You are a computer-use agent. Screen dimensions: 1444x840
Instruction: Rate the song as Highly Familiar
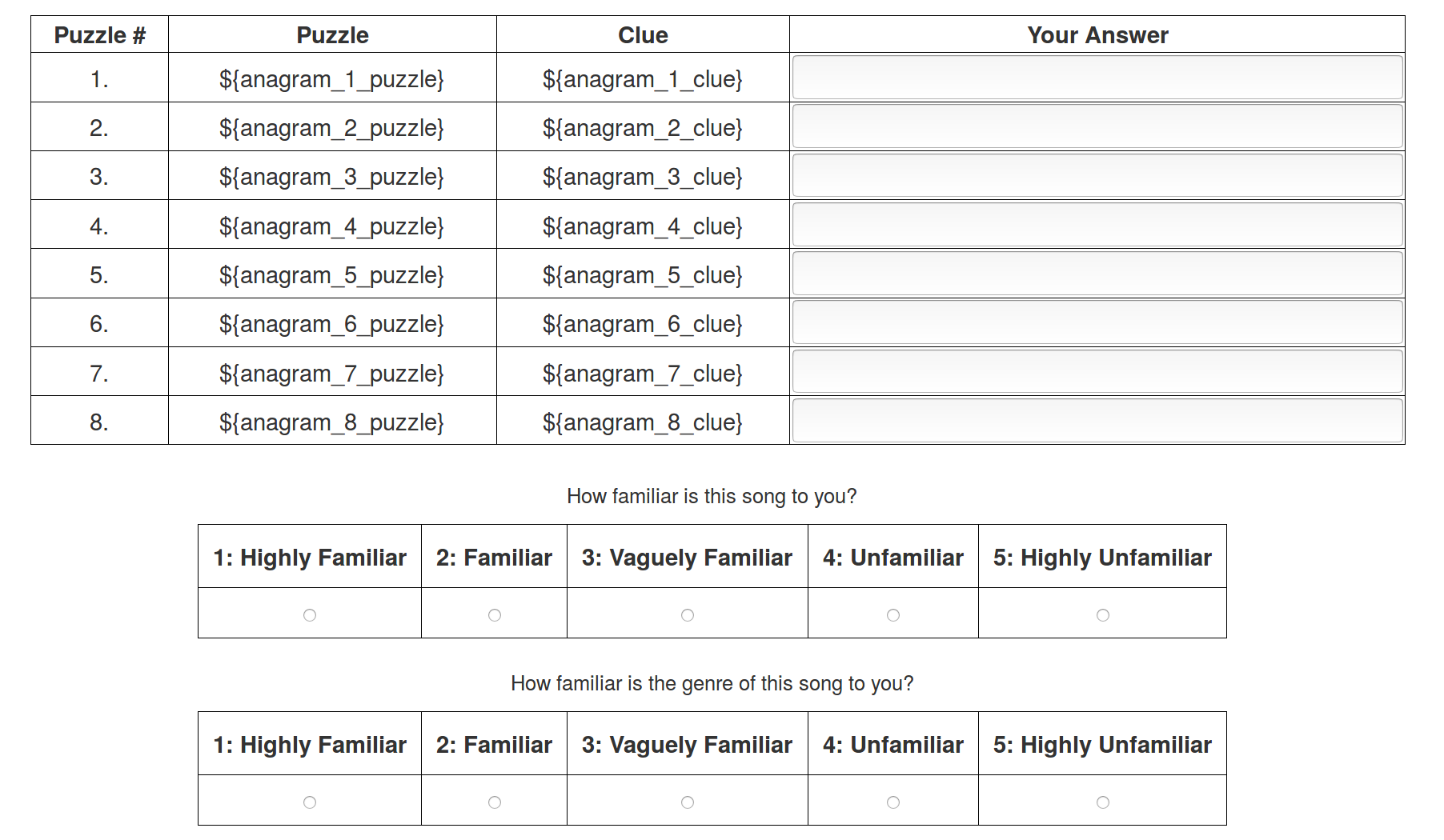pyautogui.click(x=310, y=615)
